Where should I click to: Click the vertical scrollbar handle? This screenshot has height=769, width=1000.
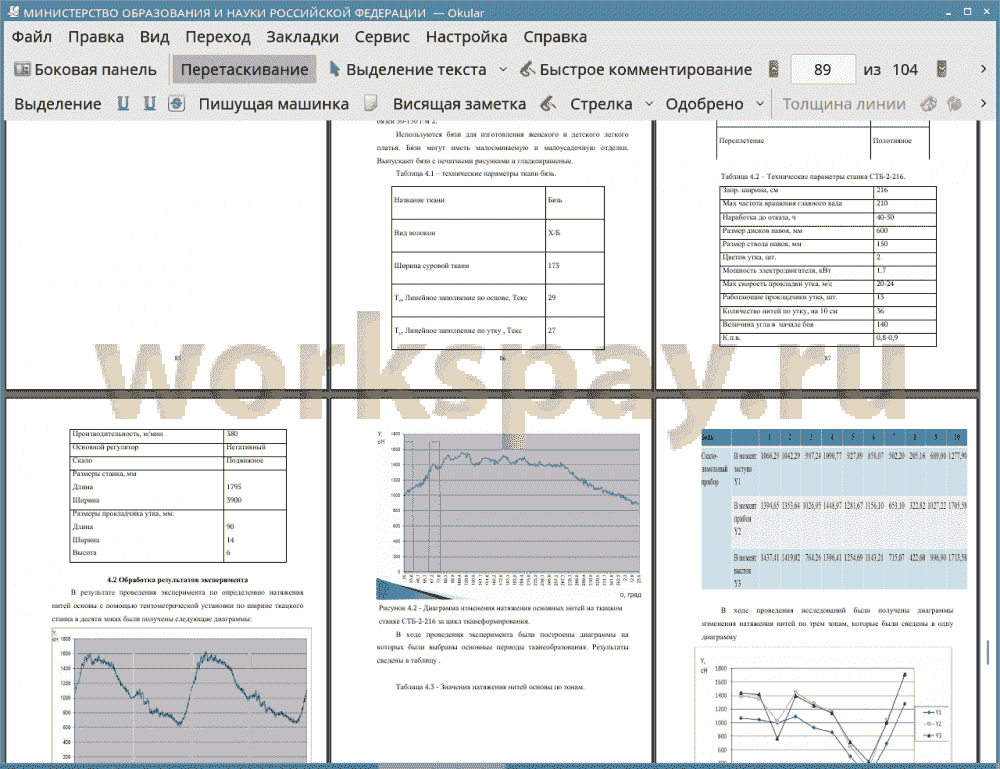988,652
